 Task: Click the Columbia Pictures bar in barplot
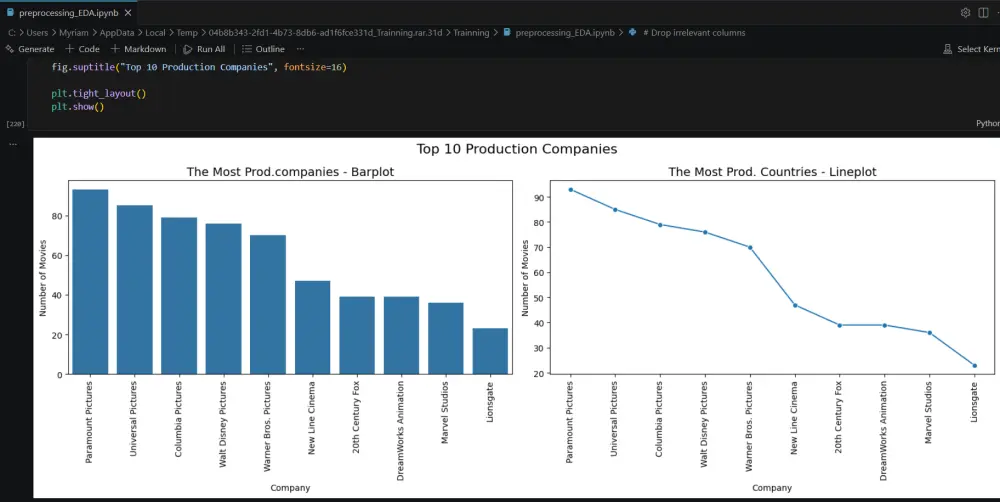pos(179,295)
